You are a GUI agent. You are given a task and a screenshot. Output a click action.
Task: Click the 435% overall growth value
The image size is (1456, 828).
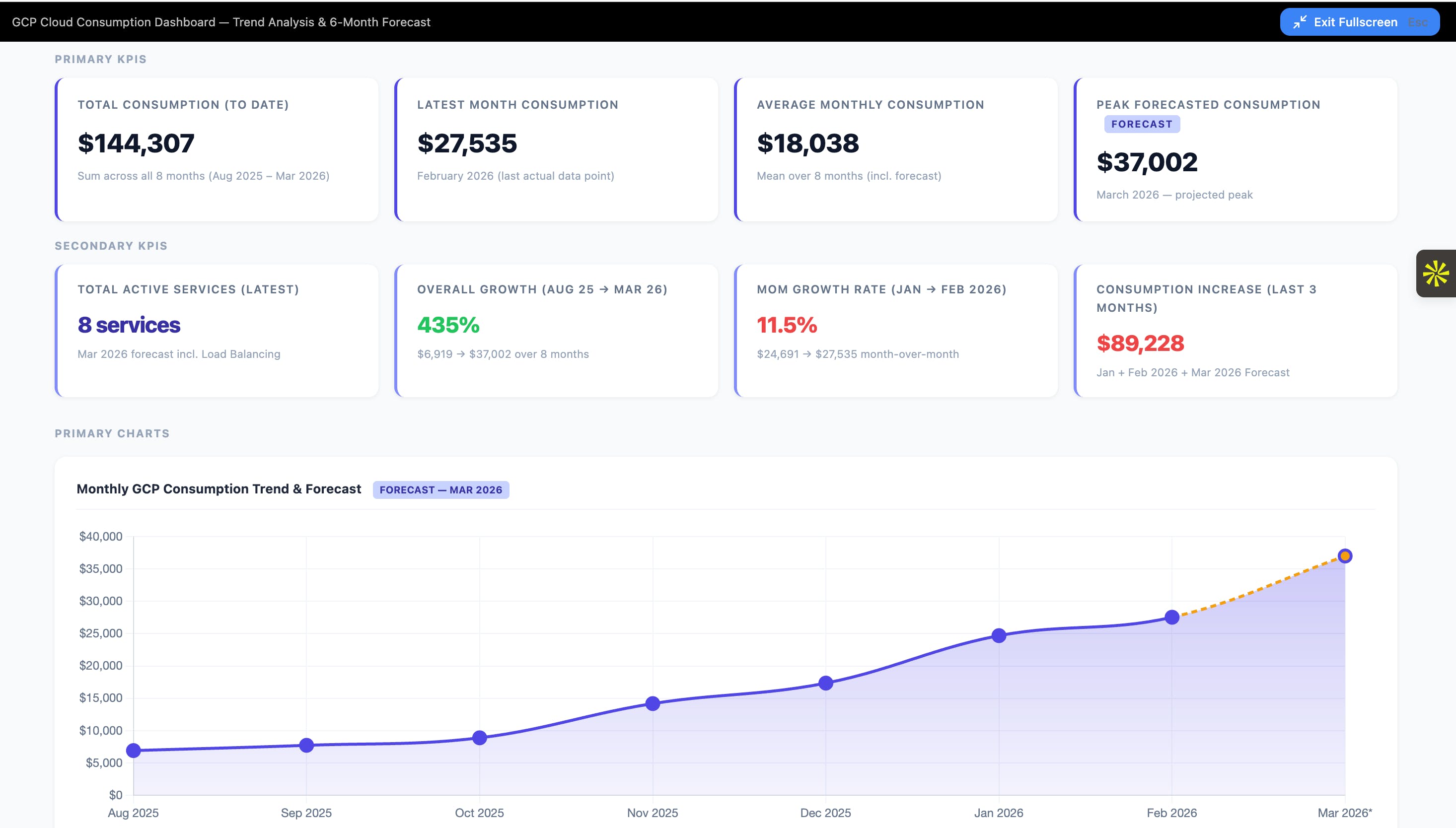(x=448, y=325)
